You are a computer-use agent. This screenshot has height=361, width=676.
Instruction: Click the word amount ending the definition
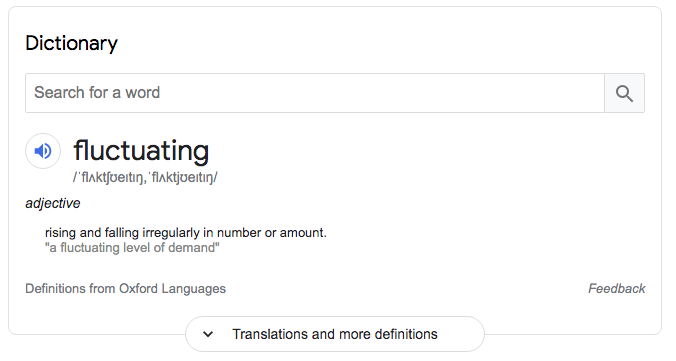tap(301, 232)
